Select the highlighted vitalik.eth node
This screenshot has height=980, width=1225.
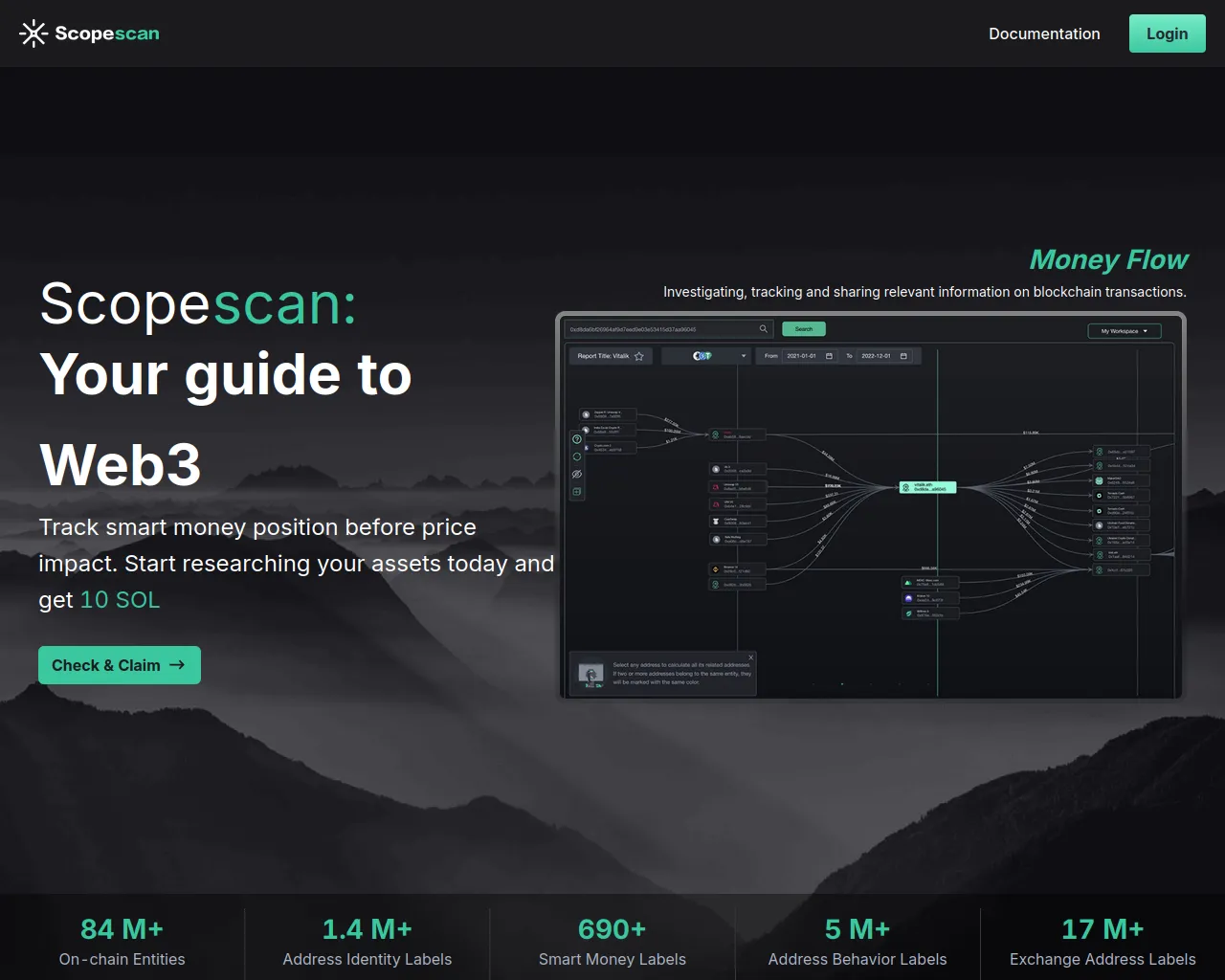point(927,487)
